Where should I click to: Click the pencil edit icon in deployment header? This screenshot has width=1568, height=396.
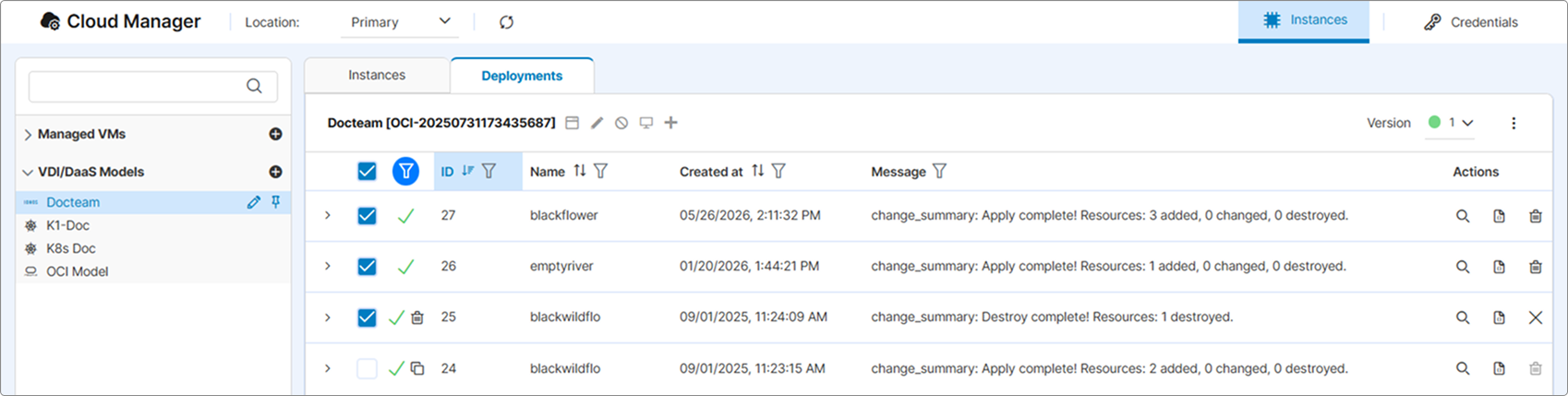pos(597,123)
